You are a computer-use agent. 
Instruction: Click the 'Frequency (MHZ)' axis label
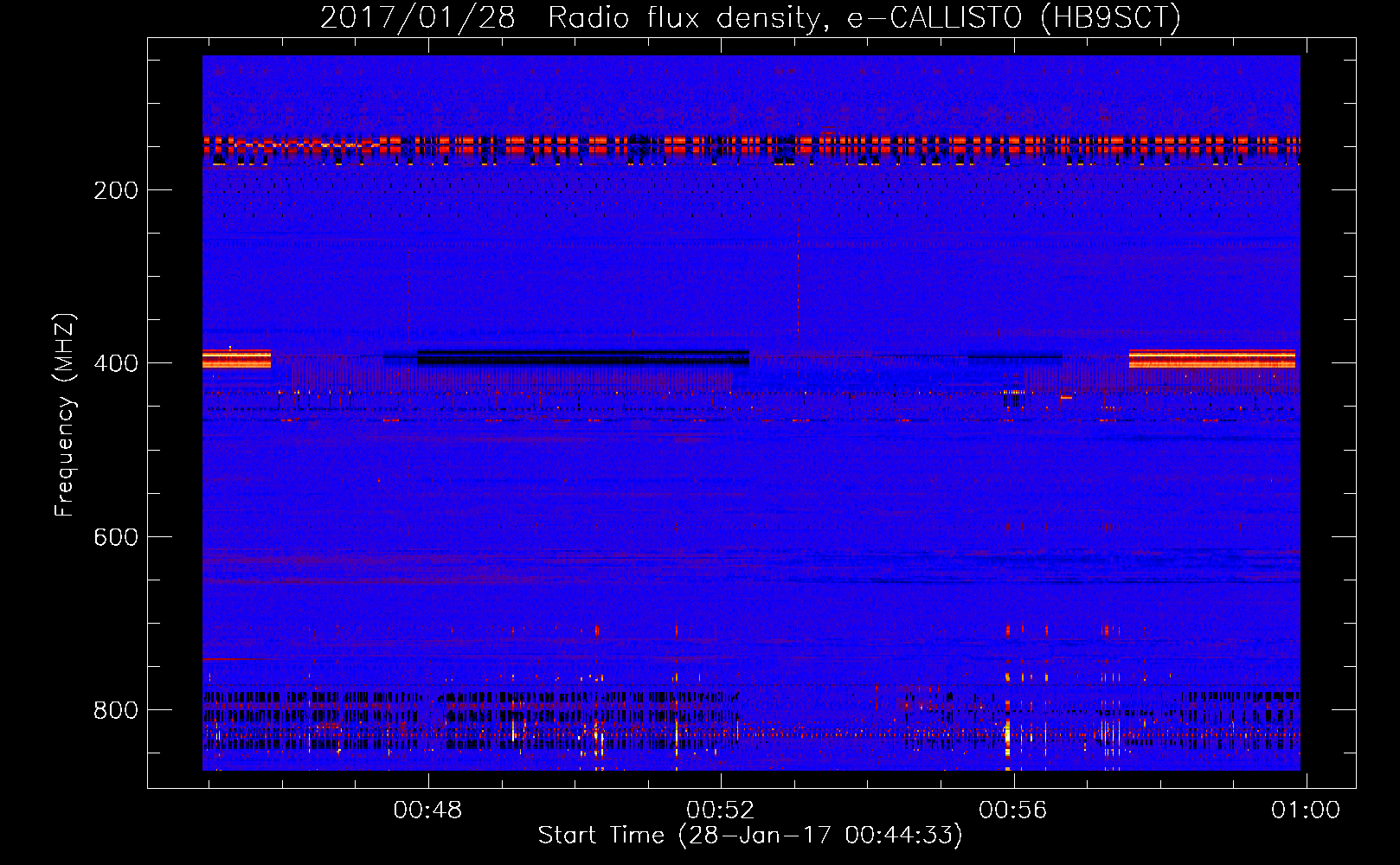click(x=65, y=415)
